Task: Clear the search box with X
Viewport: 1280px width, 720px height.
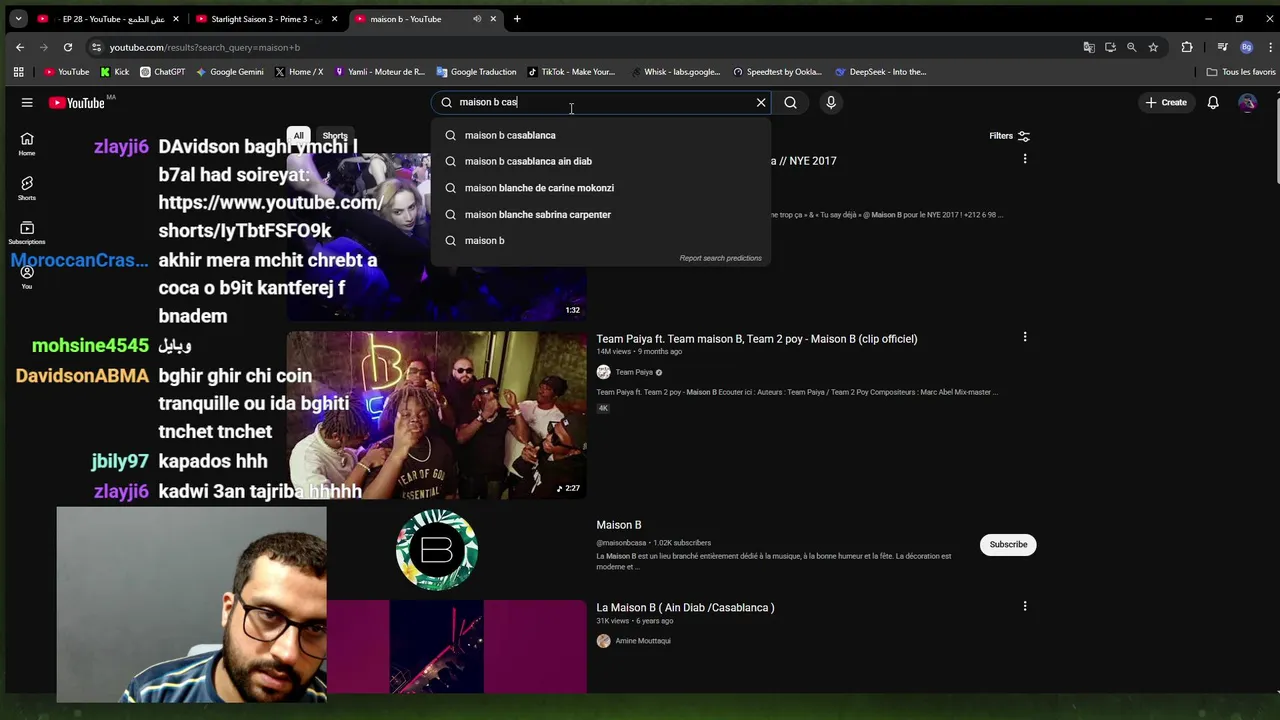Action: (761, 102)
